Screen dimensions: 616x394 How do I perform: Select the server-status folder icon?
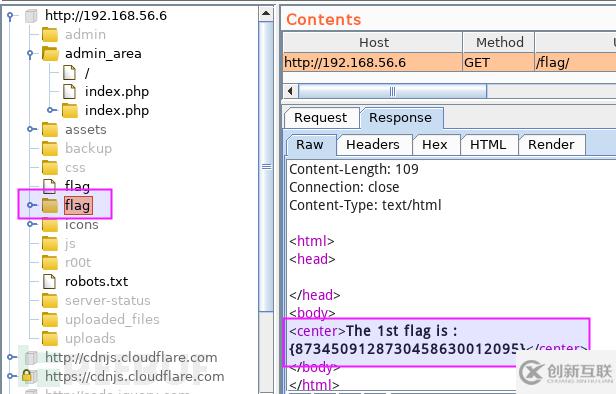click(x=50, y=301)
